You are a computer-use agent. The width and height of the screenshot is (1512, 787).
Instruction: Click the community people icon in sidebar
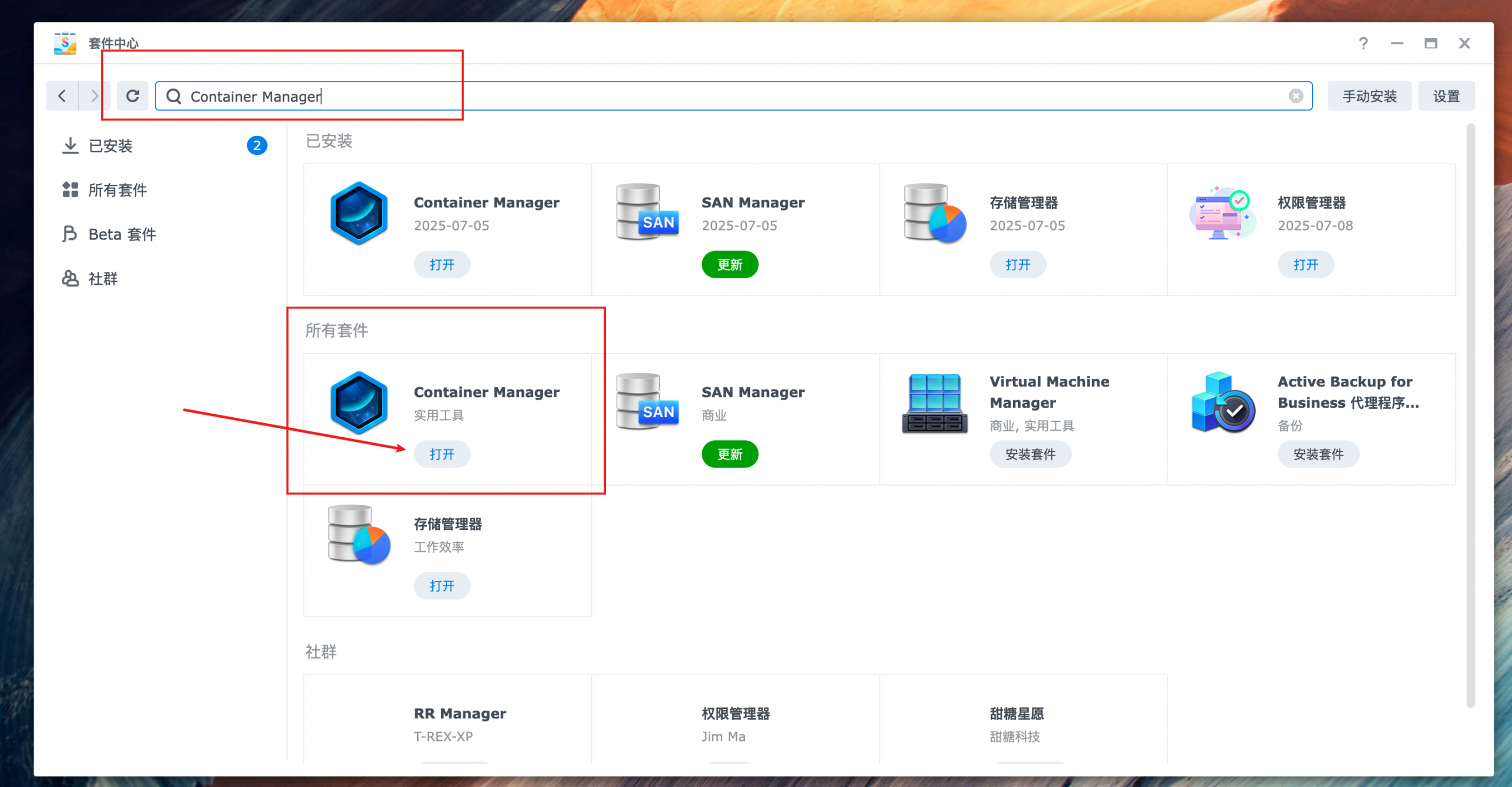(70, 278)
